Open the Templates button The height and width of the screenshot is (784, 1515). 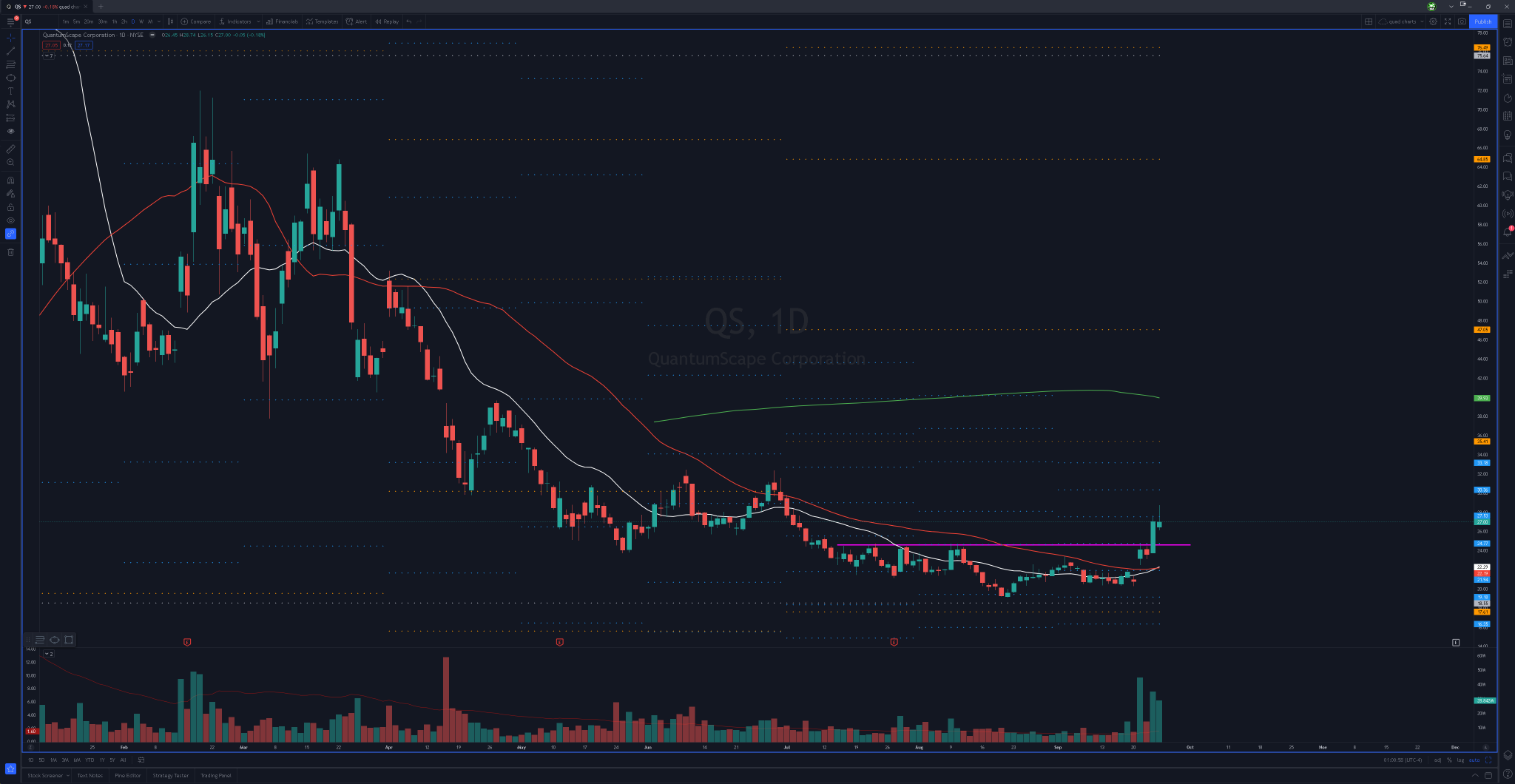point(322,21)
